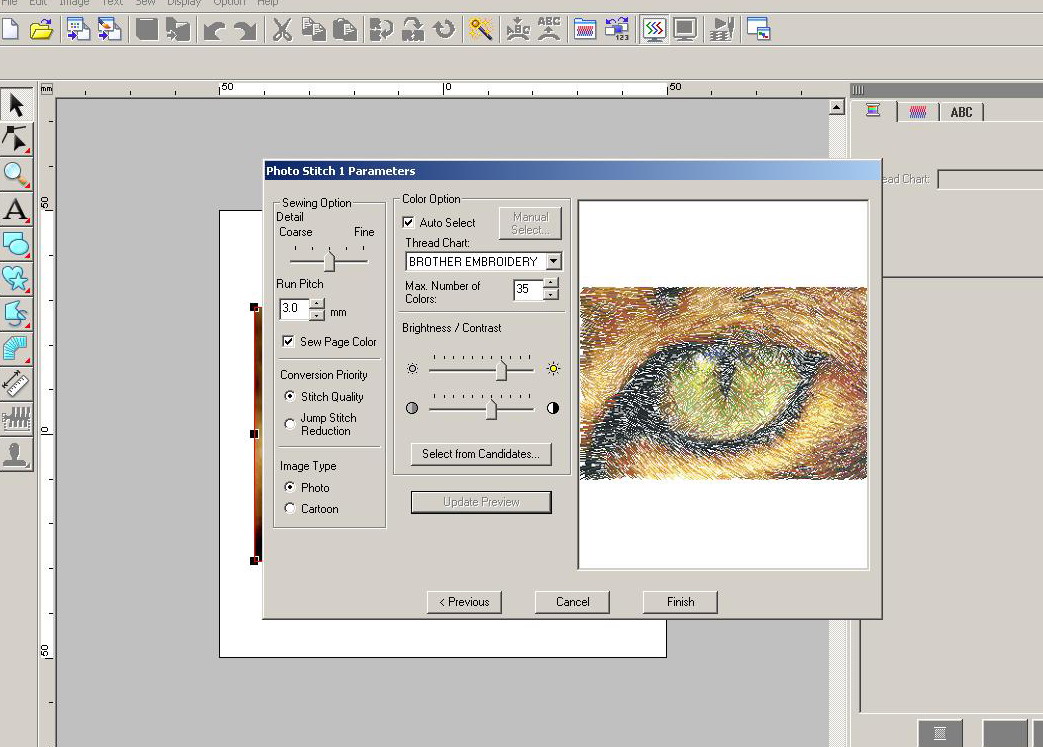Viewport: 1043px width, 747px height.
Task: Click the Brightness slider handle
Action: pyautogui.click(x=502, y=370)
